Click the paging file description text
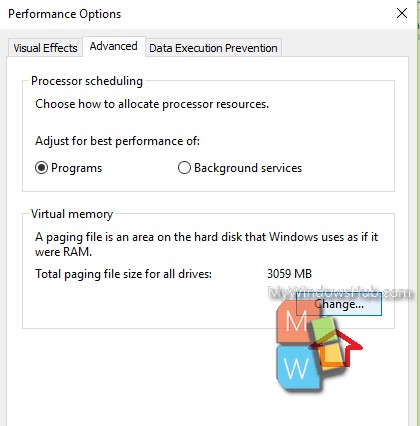420x426 pixels. [x=206, y=244]
